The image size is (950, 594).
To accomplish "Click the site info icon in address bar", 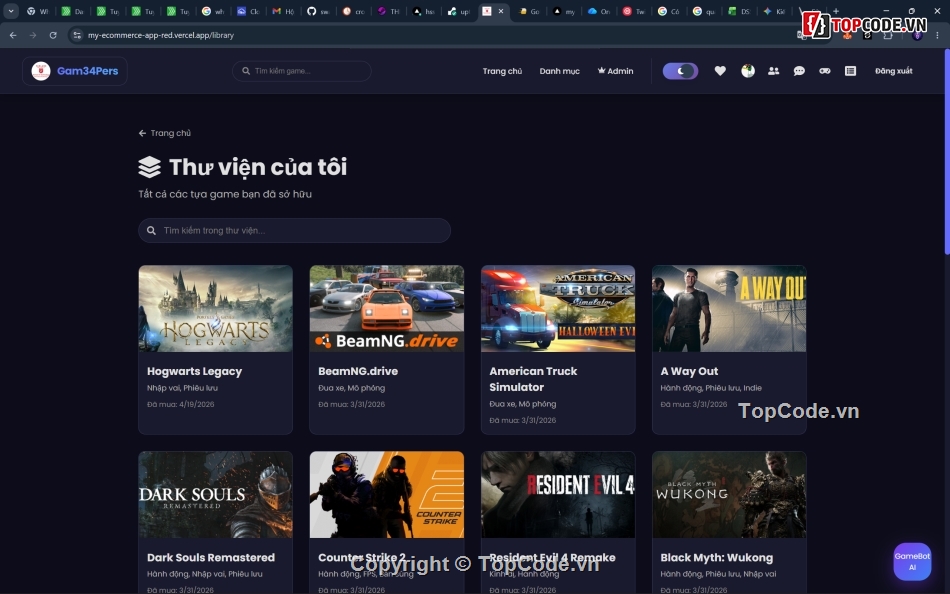I will (77, 35).
